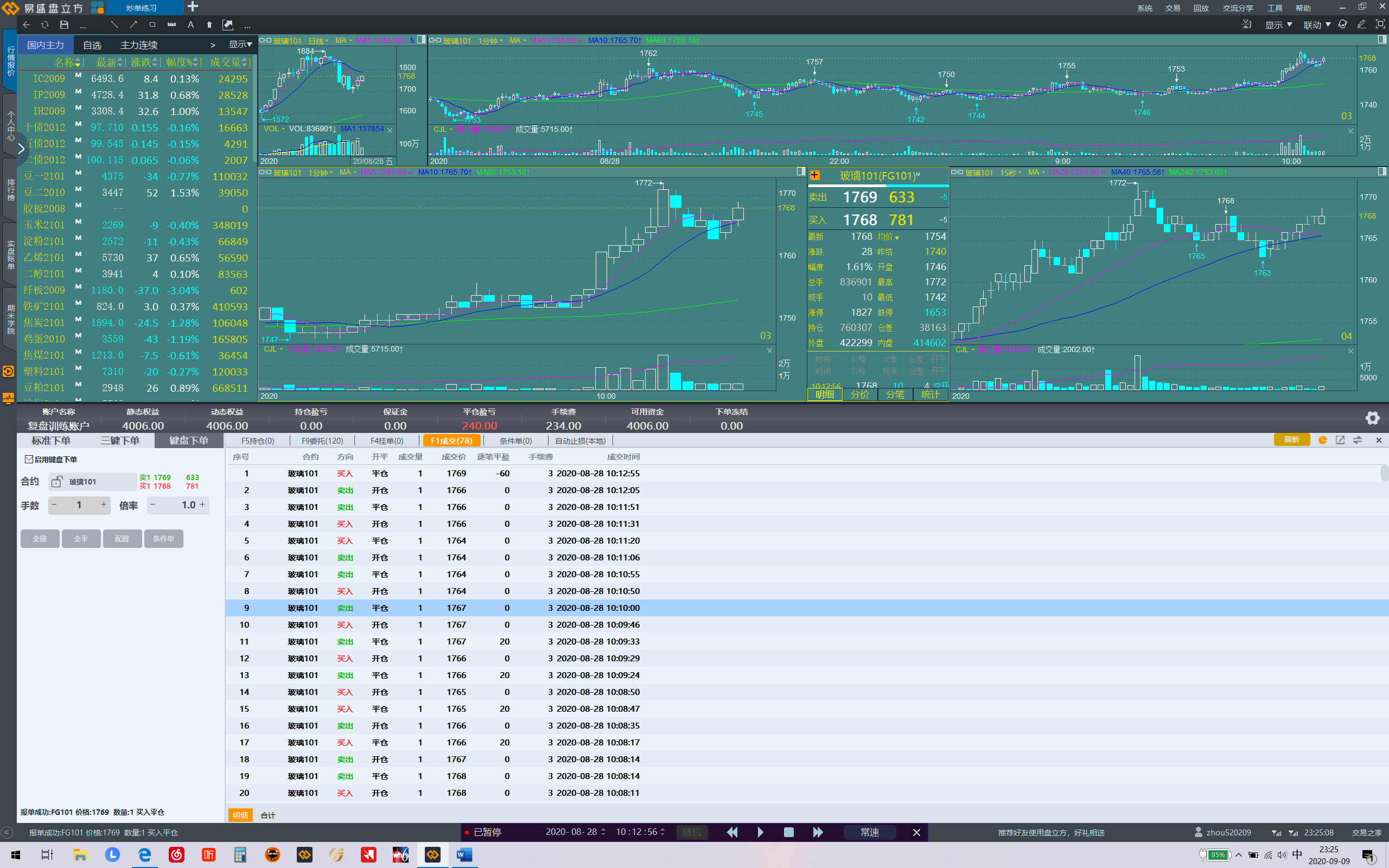
Task: Switch to F5持仓(0) tab
Action: point(258,441)
